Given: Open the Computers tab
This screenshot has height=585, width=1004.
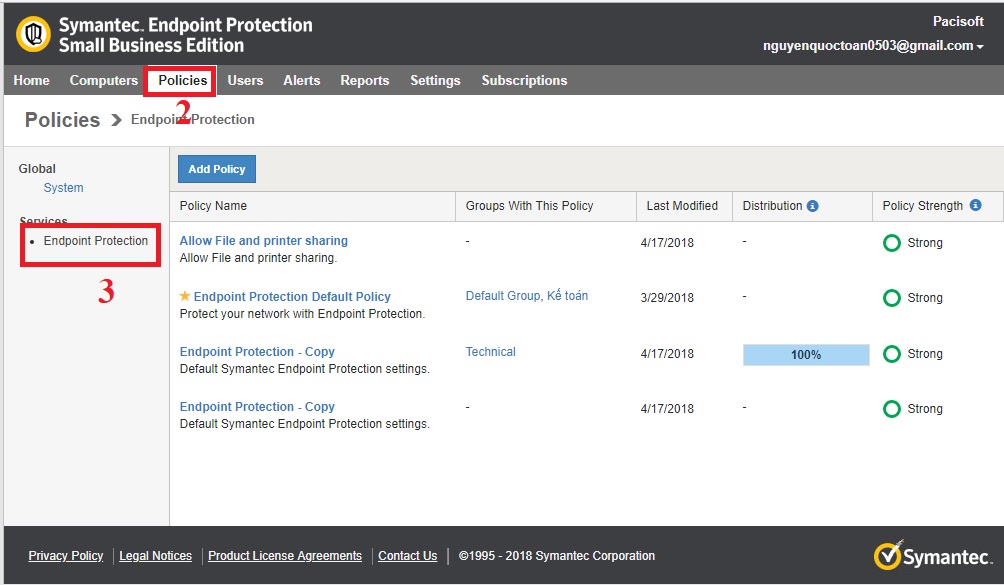Looking at the screenshot, I should click(104, 81).
